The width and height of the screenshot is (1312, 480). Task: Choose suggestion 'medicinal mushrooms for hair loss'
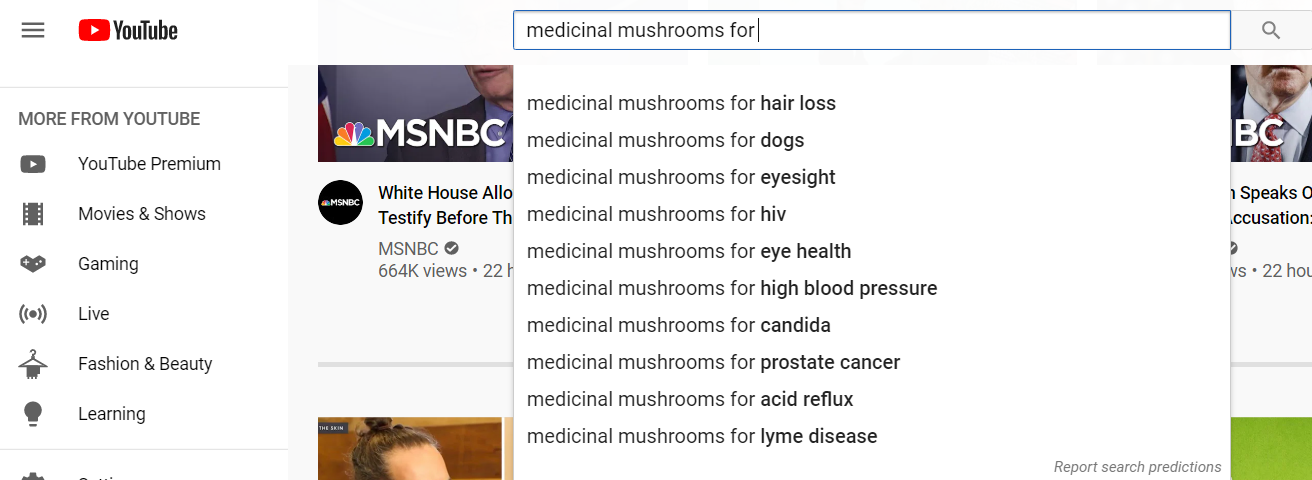tap(681, 103)
